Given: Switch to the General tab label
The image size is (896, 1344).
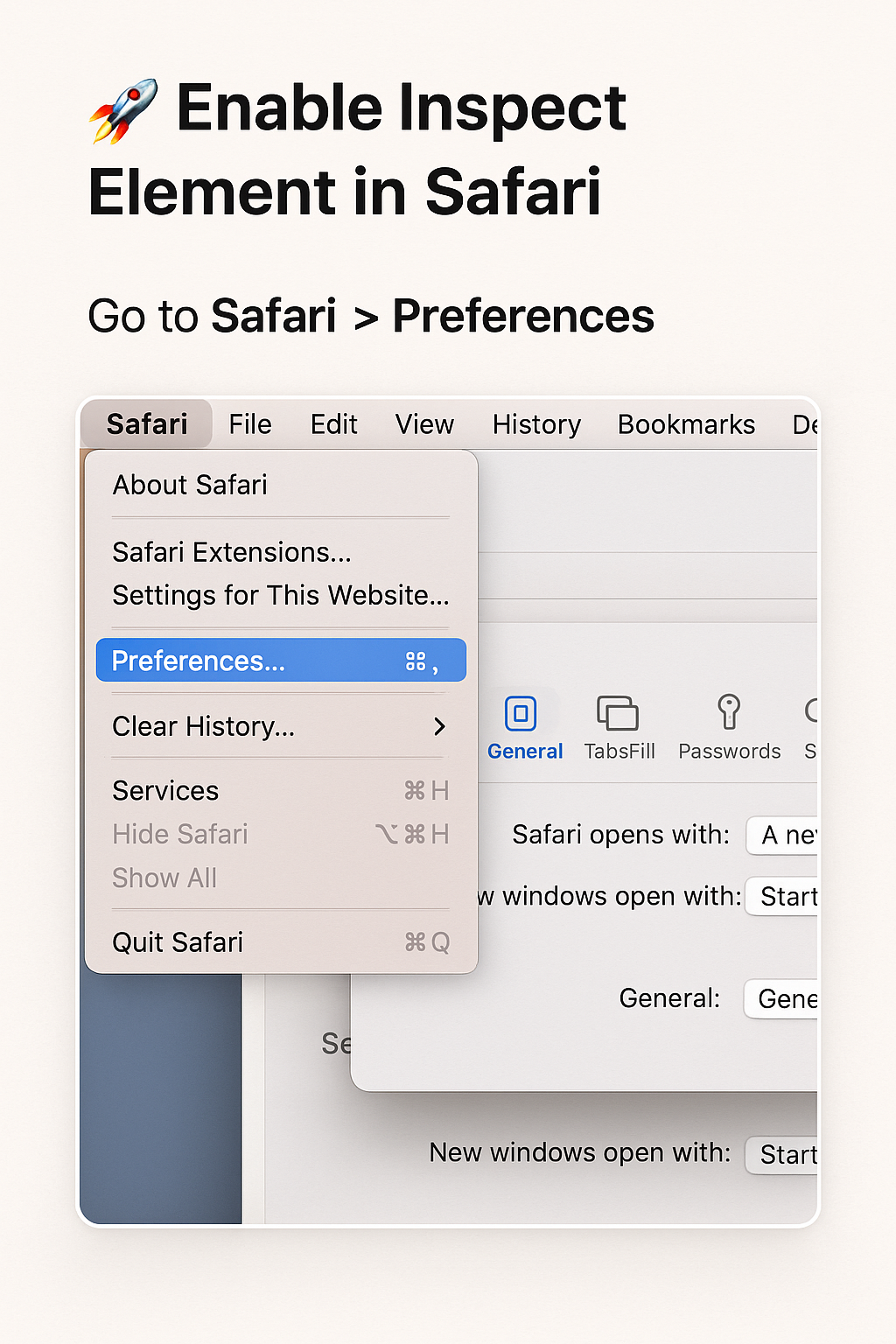Looking at the screenshot, I should click(x=525, y=752).
